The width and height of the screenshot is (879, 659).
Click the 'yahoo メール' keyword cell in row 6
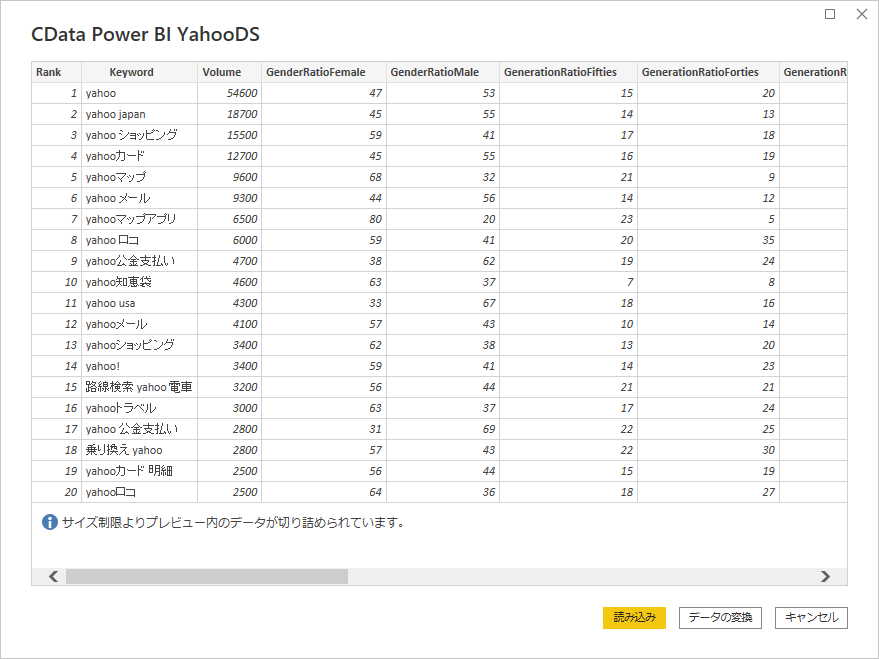[x=140, y=198]
